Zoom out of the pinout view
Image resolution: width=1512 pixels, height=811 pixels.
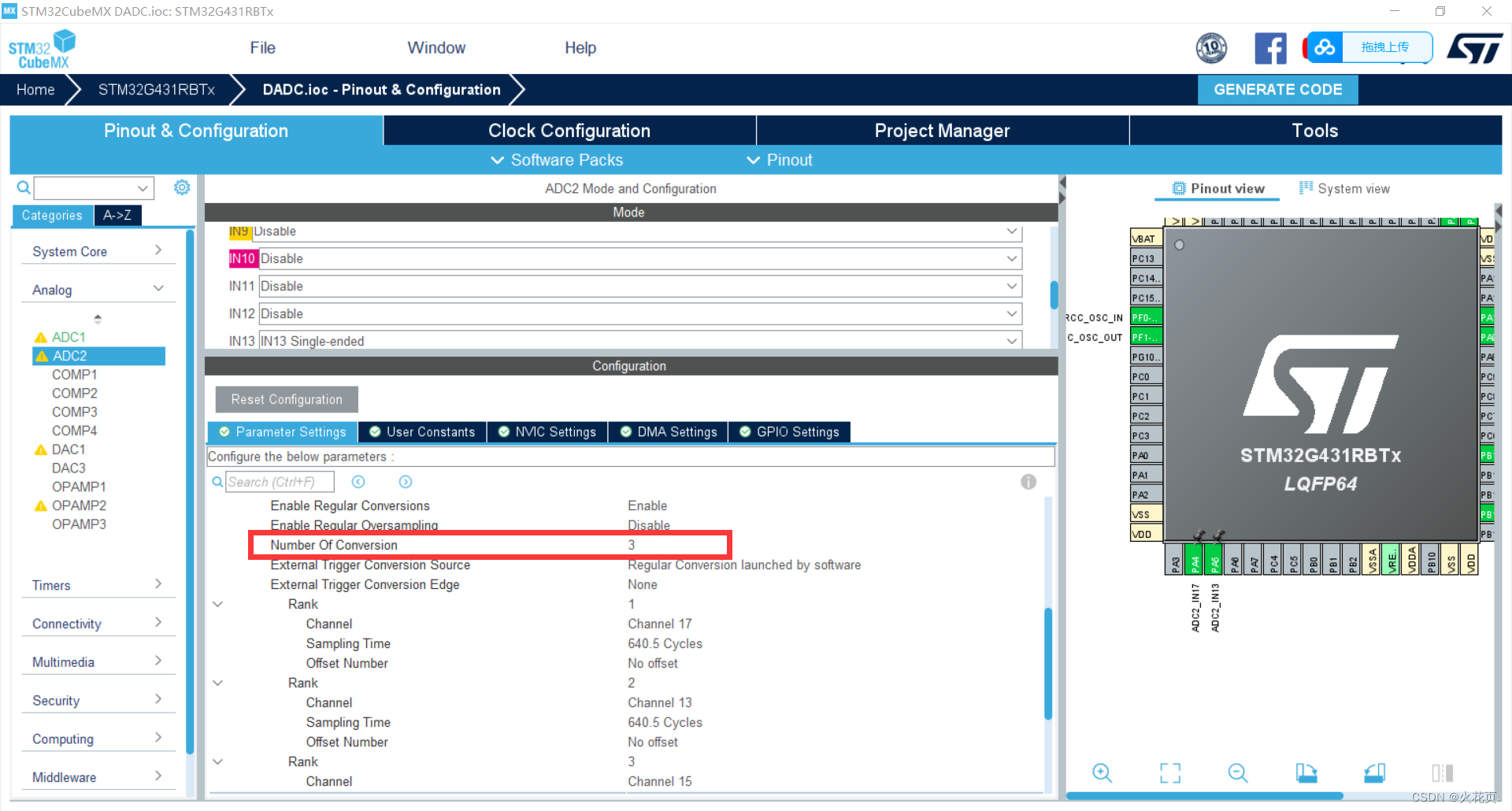(1238, 773)
